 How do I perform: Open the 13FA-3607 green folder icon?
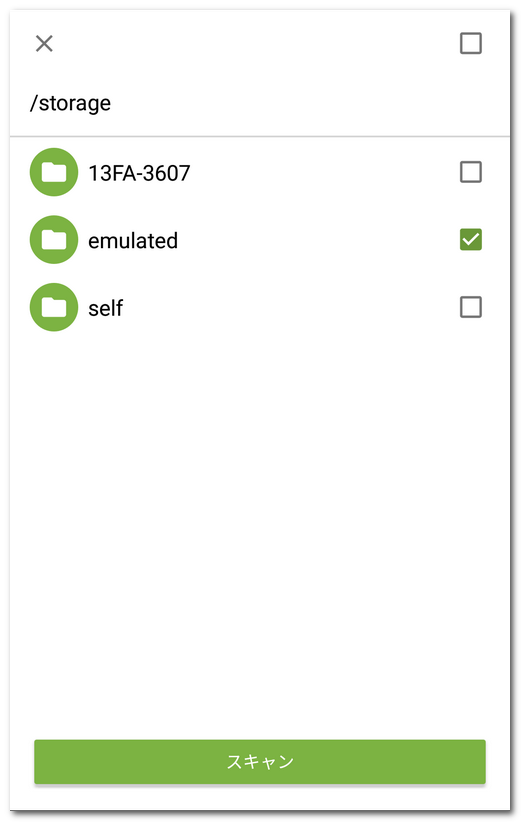pyautogui.click(x=54, y=172)
